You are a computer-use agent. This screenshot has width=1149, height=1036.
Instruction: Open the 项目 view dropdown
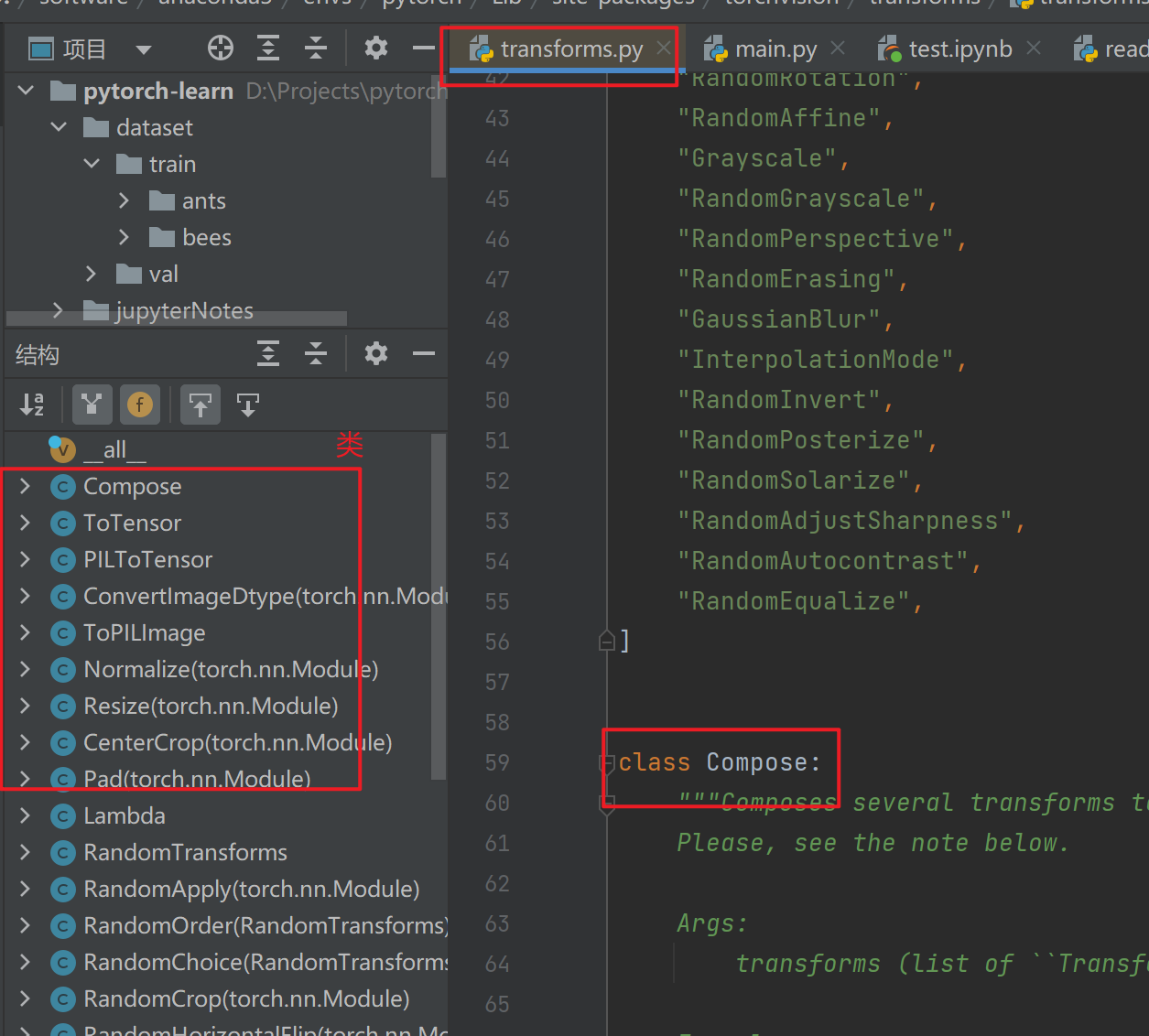tap(144, 49)
